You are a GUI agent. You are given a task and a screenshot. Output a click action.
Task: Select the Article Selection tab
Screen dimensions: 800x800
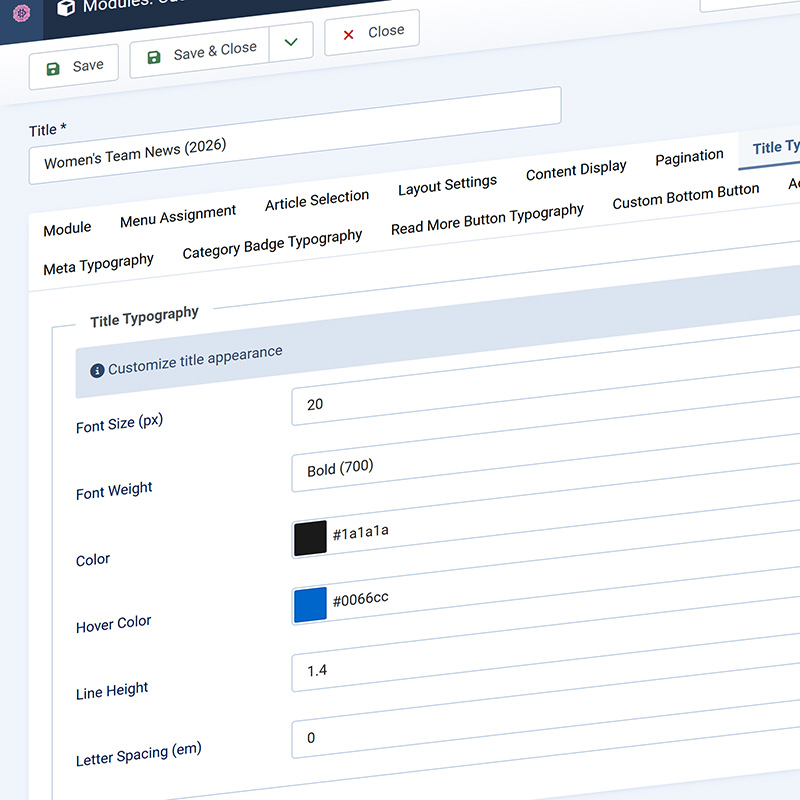pos(317,199)
